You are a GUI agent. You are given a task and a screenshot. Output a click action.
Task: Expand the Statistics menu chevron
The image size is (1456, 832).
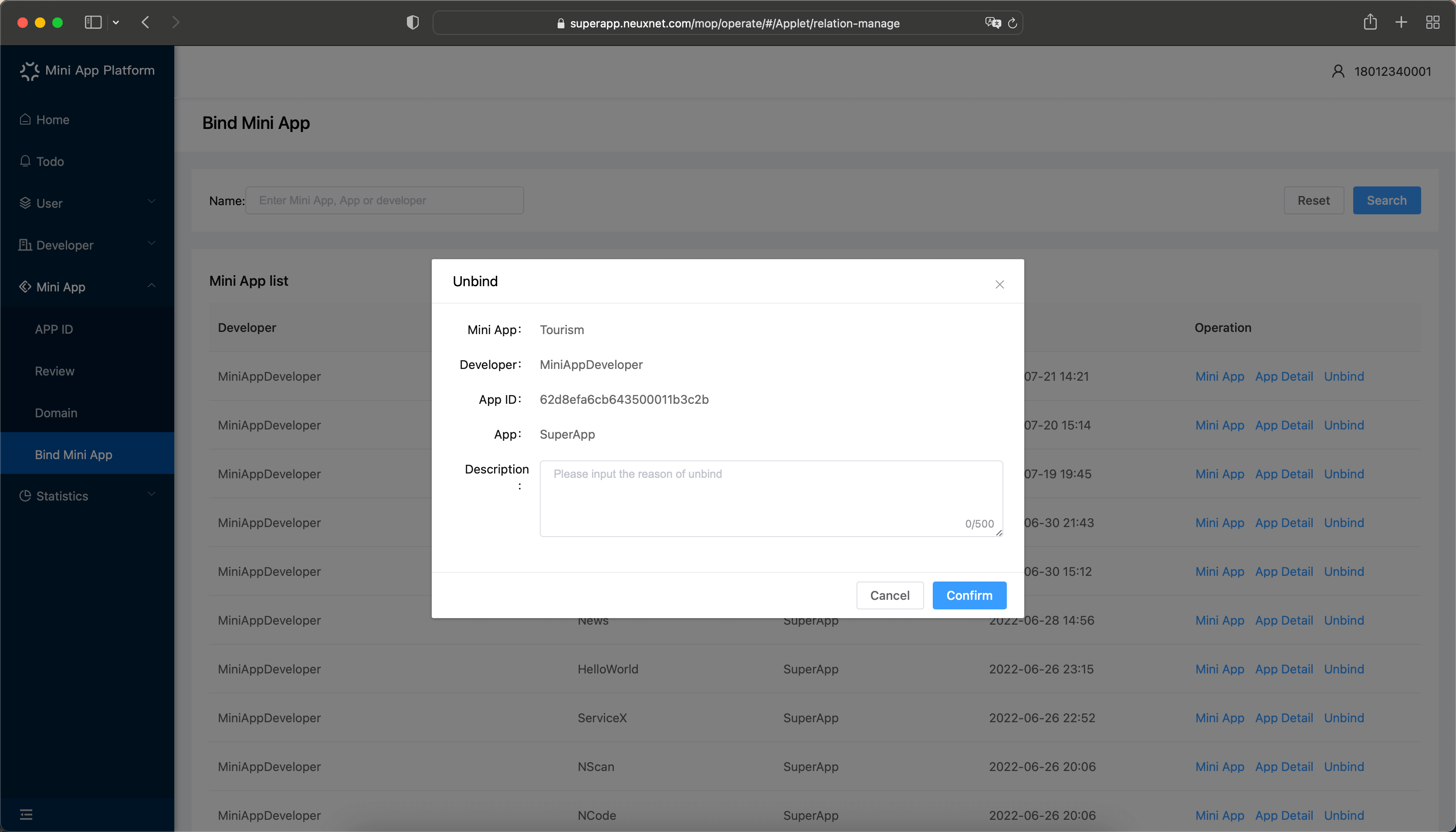pos(152,494)
